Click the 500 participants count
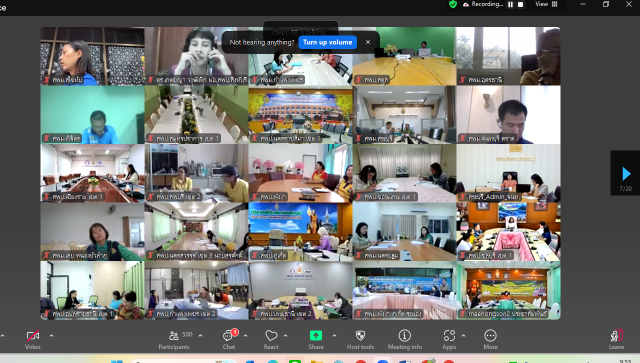Image resolution: width=640 pixels, height=363 pixels. [x=187, y=334]
